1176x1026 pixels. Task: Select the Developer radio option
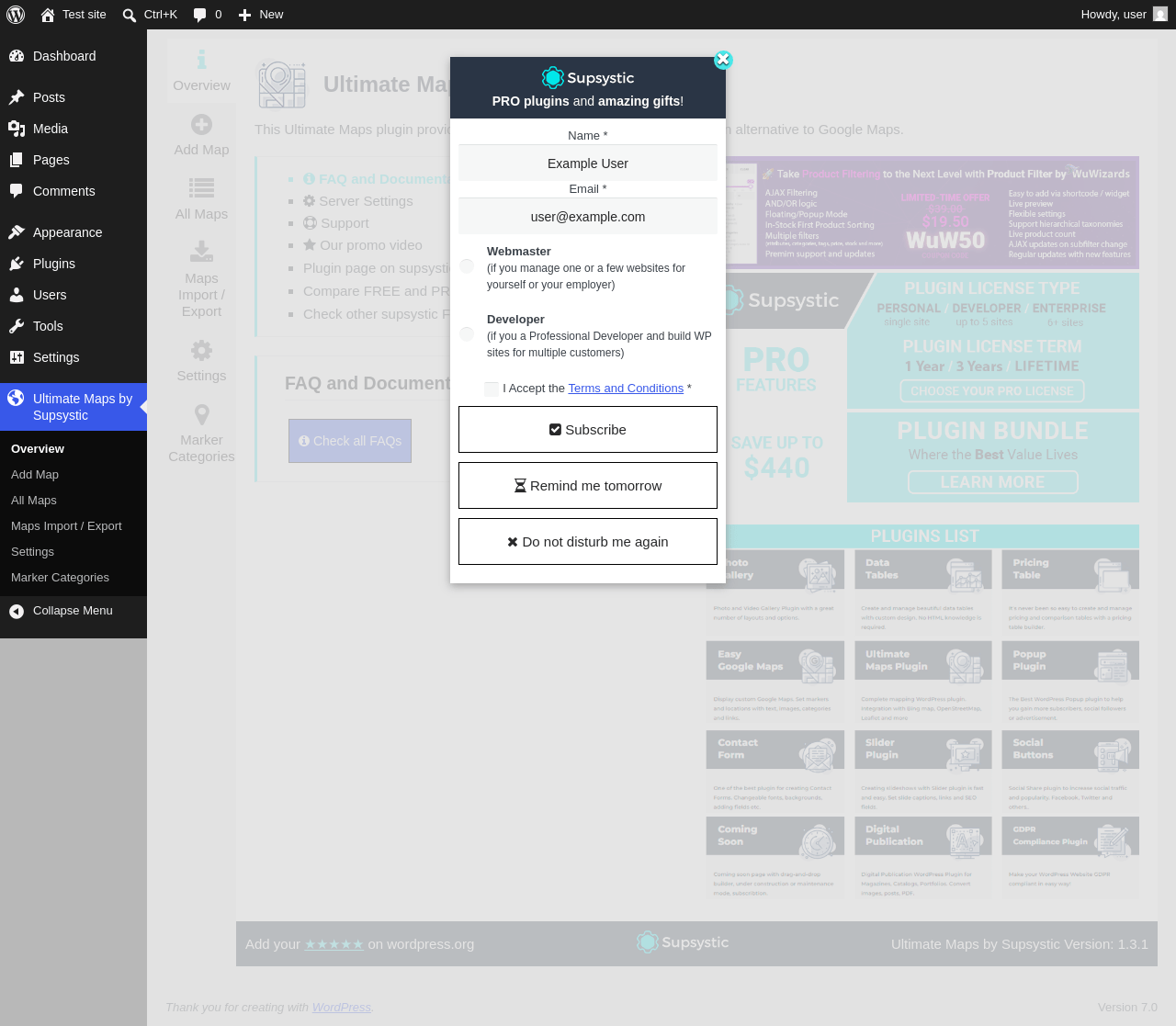467,334
